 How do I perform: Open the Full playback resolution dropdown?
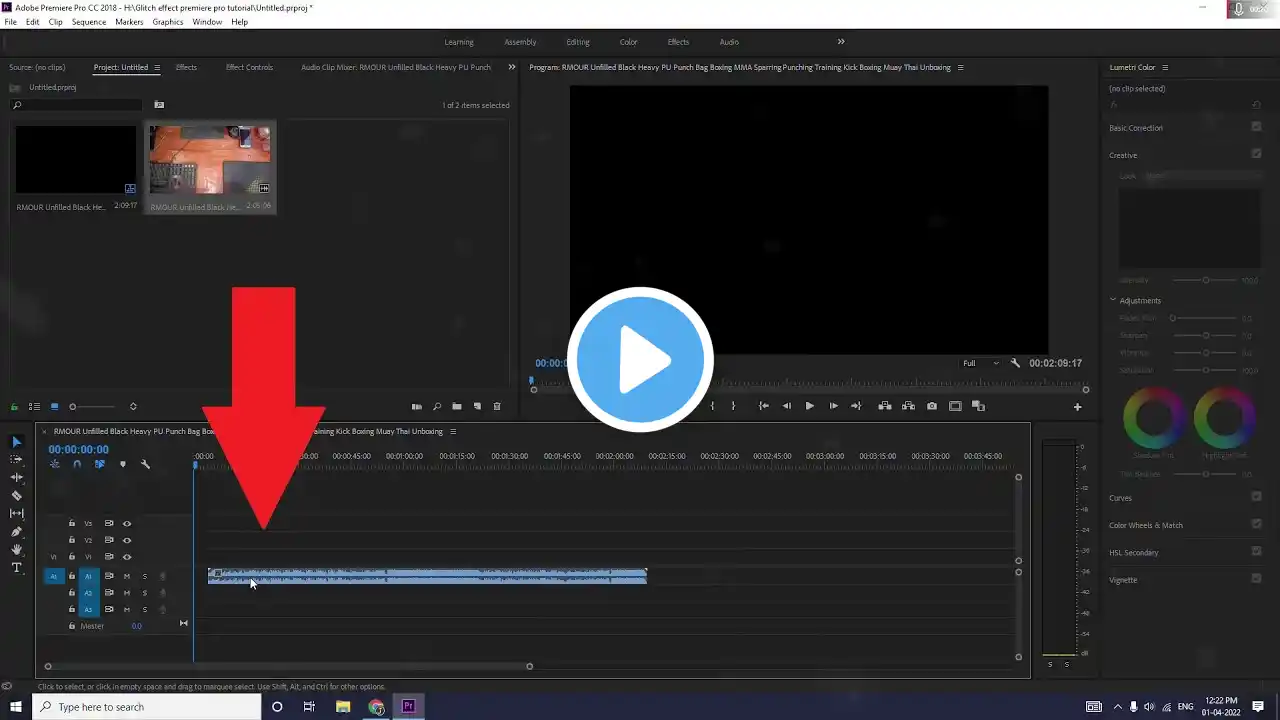(980, 363)
